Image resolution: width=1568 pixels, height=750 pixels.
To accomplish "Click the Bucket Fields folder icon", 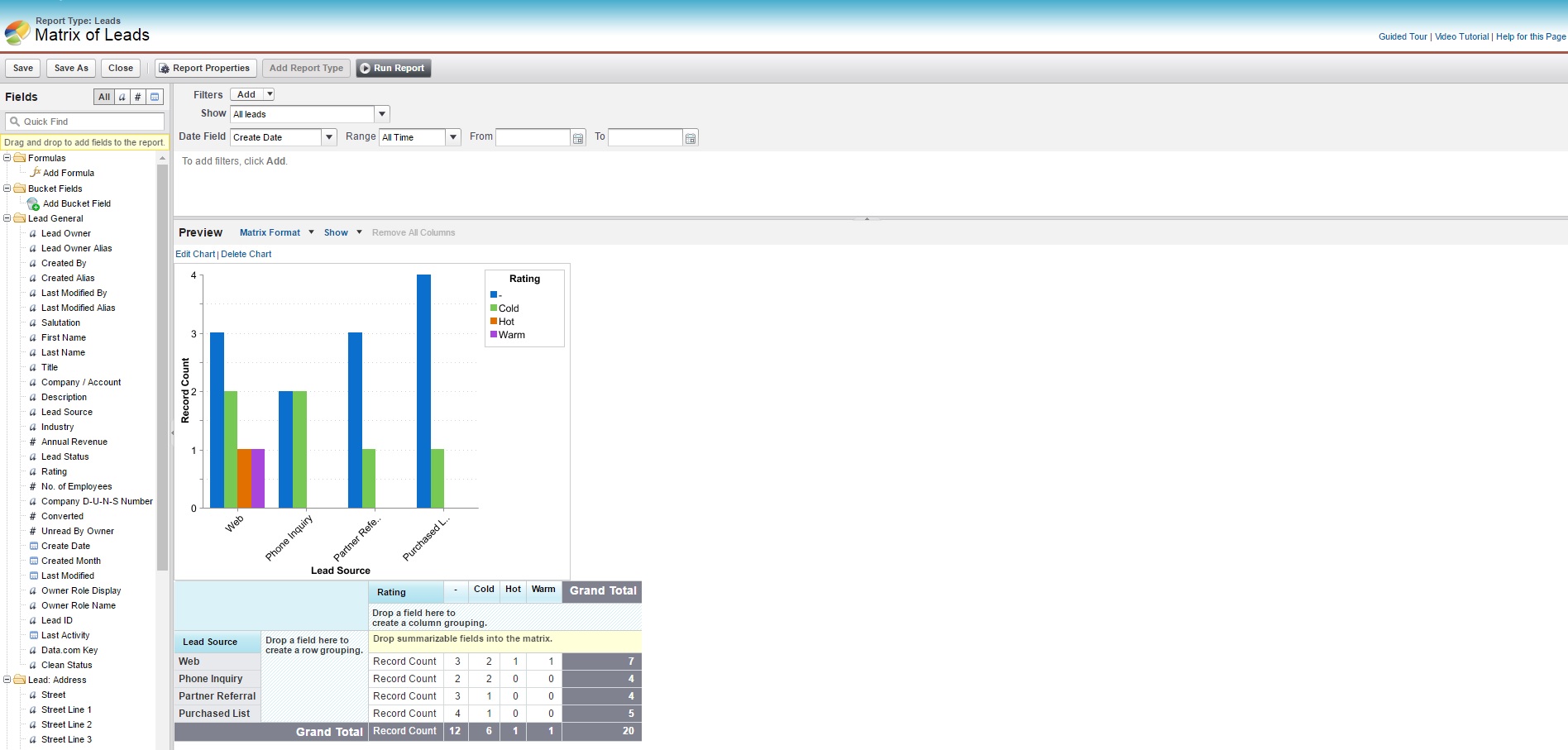I will (20, 189).
